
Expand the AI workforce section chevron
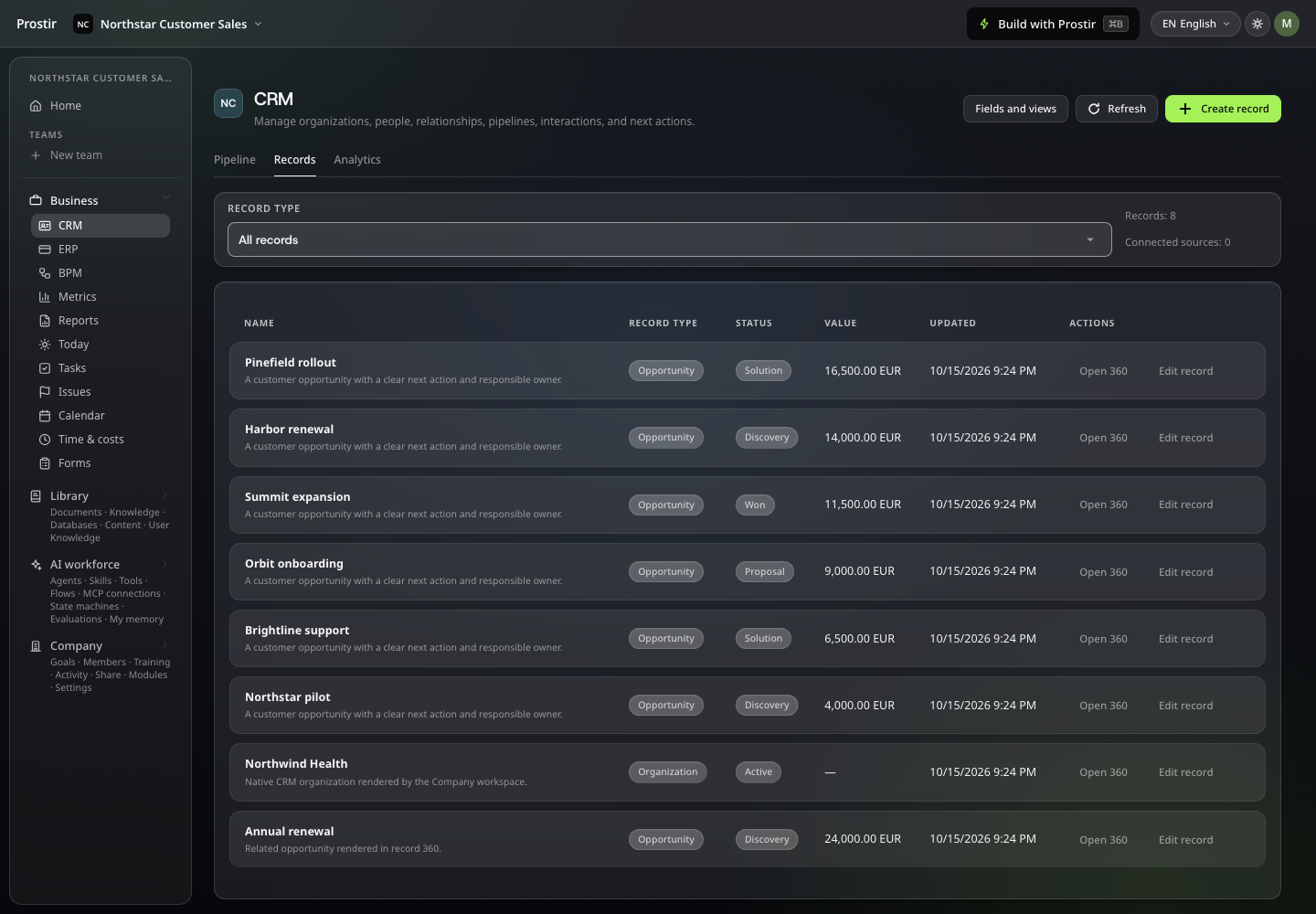click(164, 564)
